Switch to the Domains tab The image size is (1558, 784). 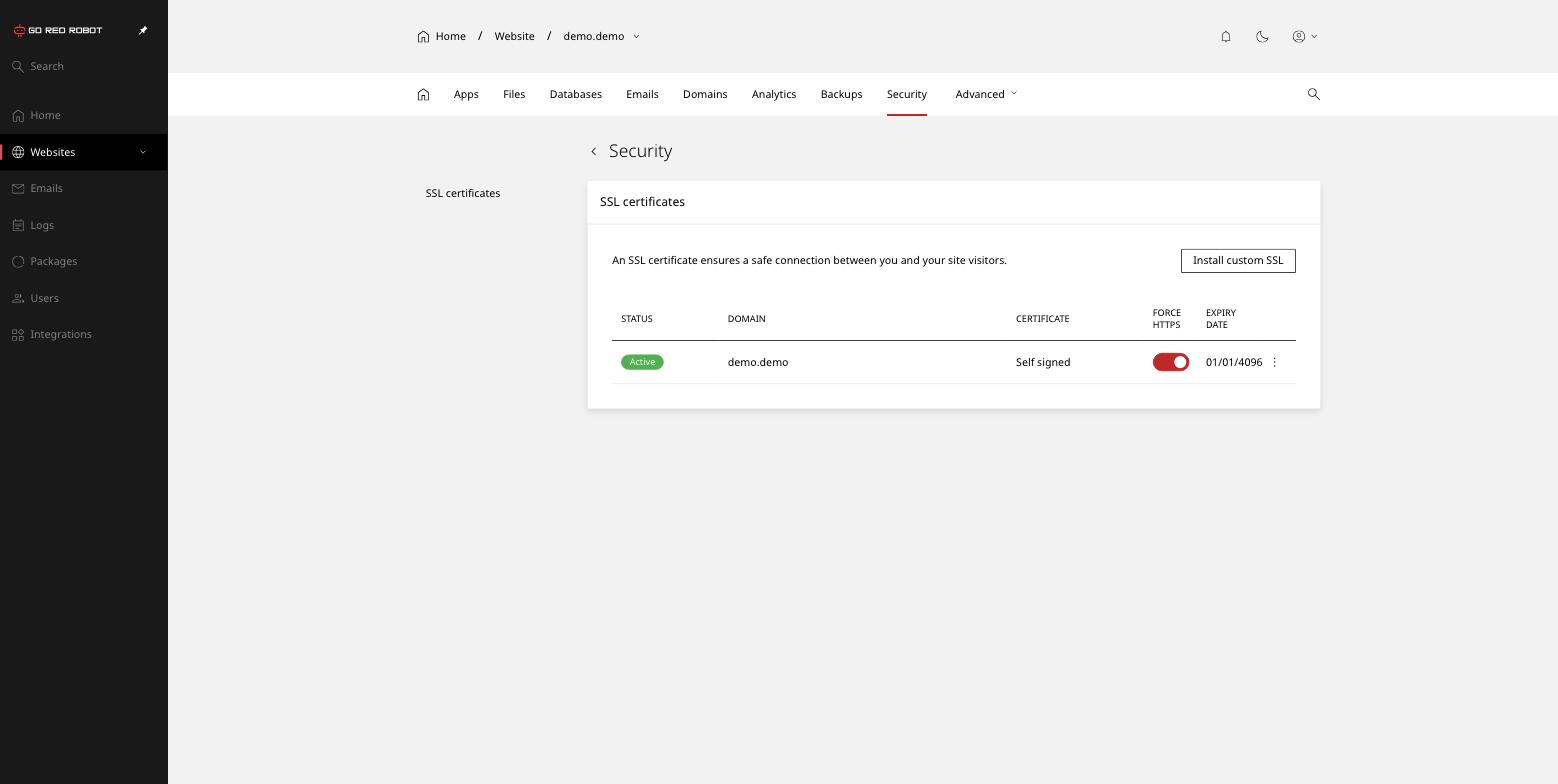pos(705,94)
